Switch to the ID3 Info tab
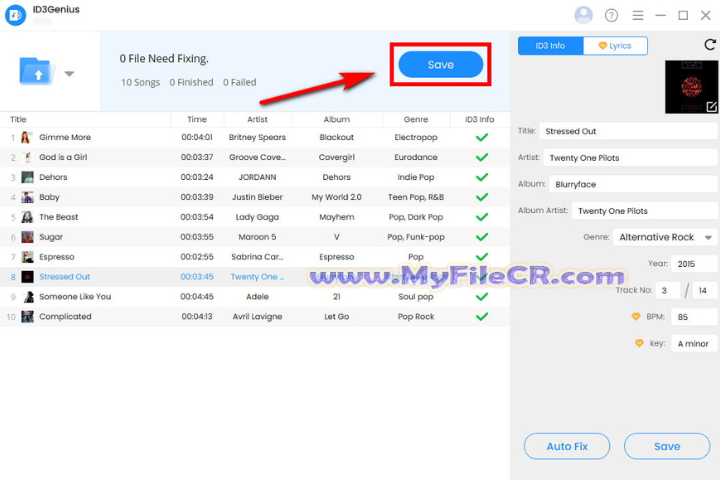 550,45
